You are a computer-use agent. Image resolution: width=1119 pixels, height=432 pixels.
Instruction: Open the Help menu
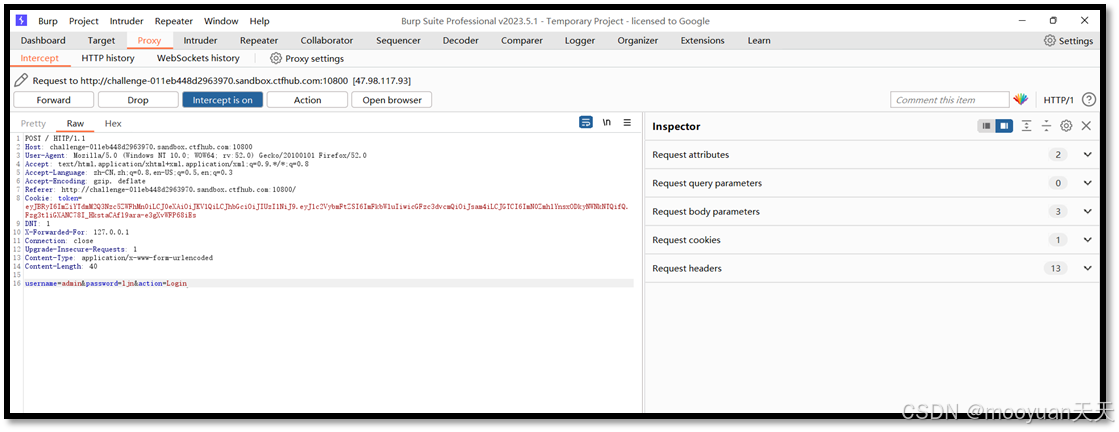[x=260, y=21]
